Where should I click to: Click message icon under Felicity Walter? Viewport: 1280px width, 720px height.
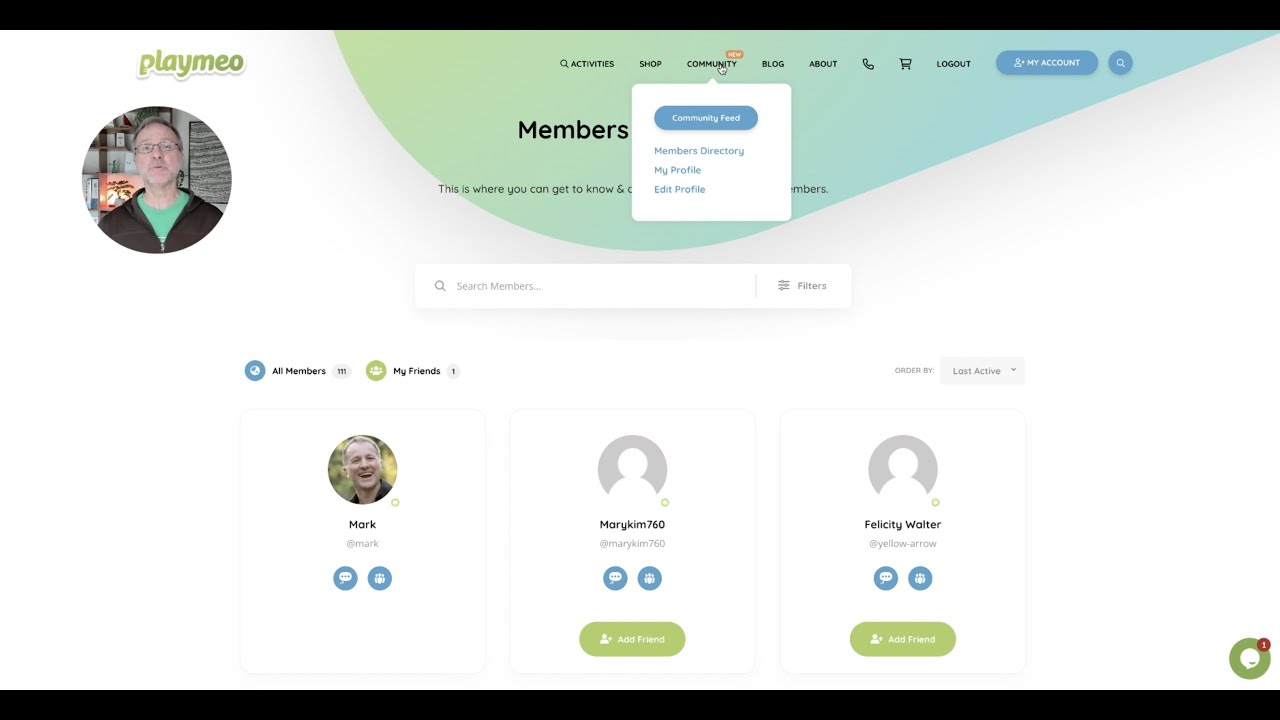pyautogui.click(x=886, y=578)
